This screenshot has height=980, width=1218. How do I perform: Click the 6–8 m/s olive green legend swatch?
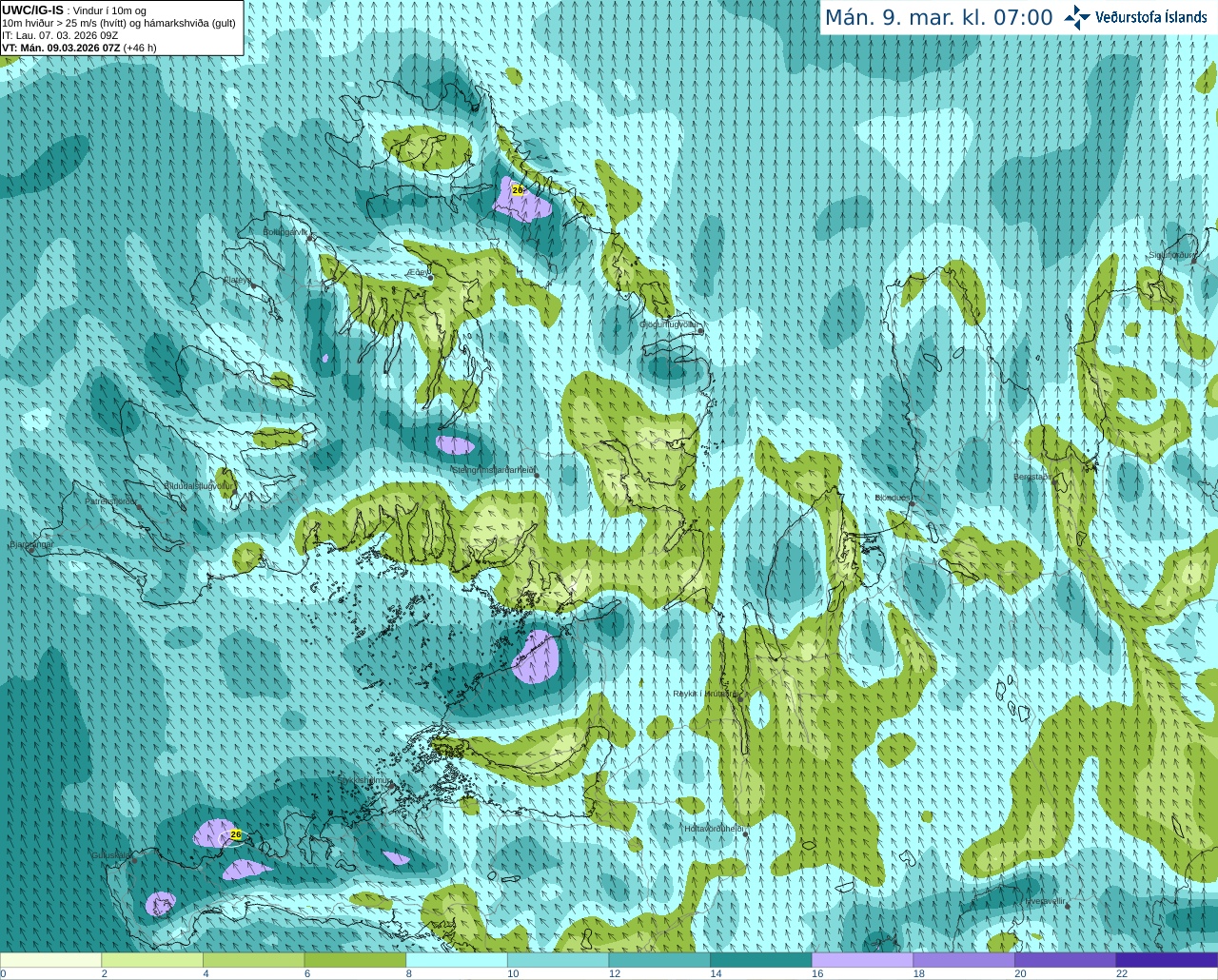(355, 960)
